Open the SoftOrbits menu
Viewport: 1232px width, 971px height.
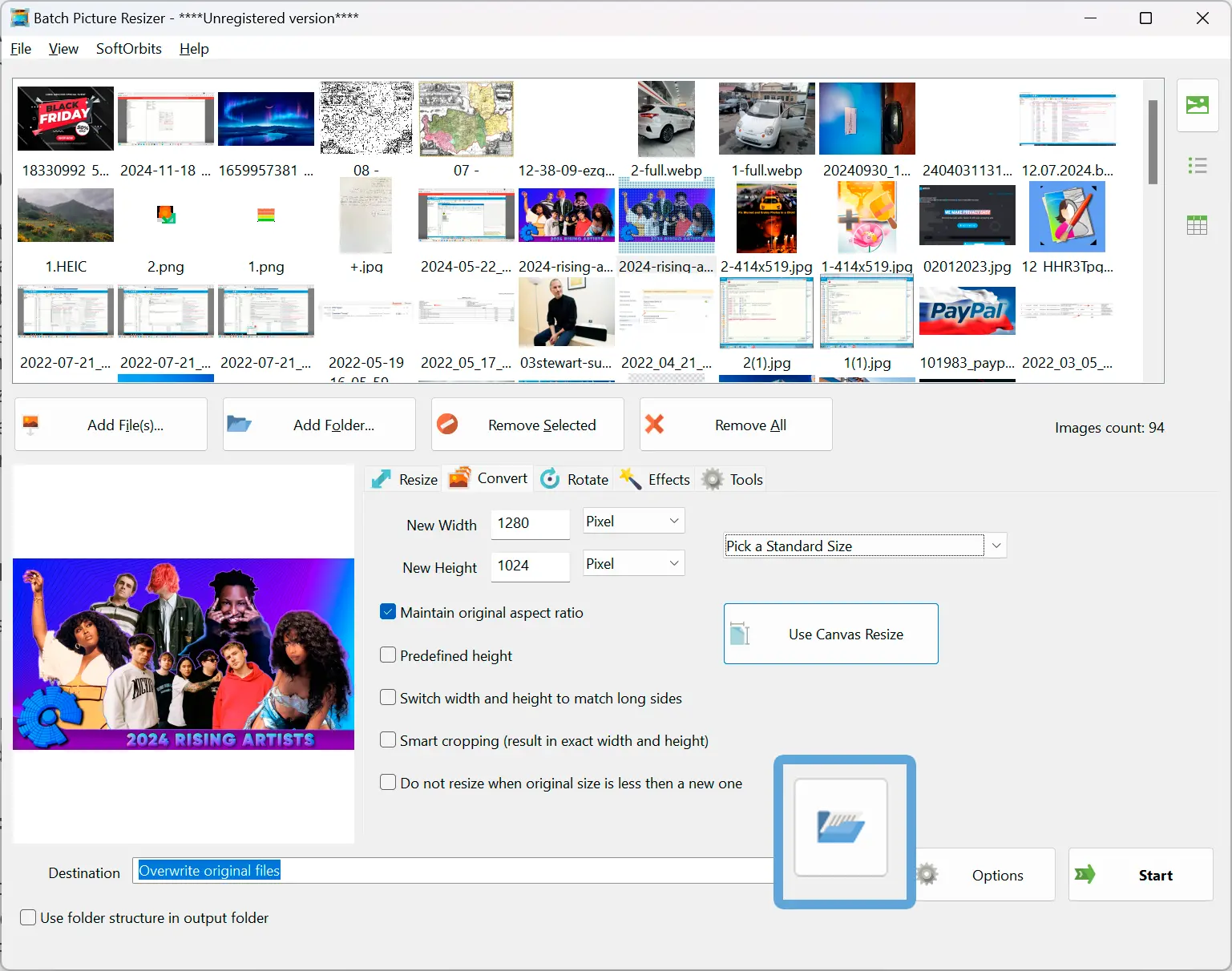coord(129,49)
